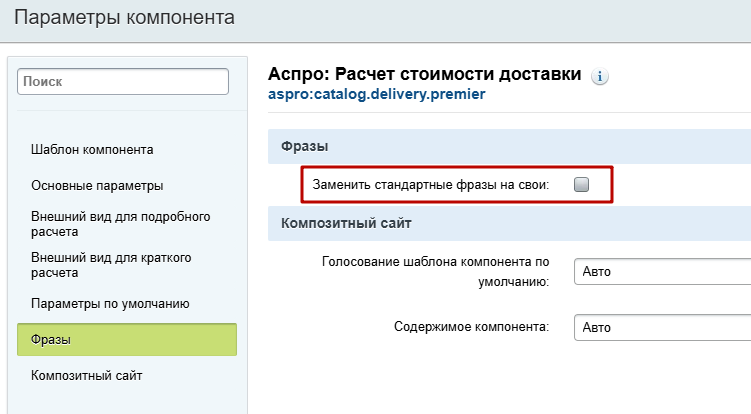Click the "Содержимое компонента" label
The image size is (751, 414).
[471, 327]
